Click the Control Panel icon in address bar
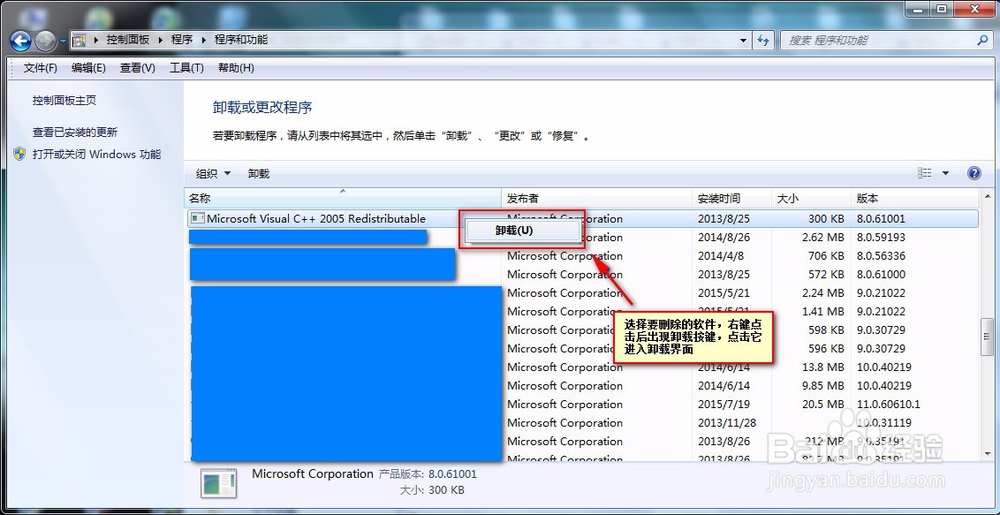The image size is (1000, 515). 79,40
